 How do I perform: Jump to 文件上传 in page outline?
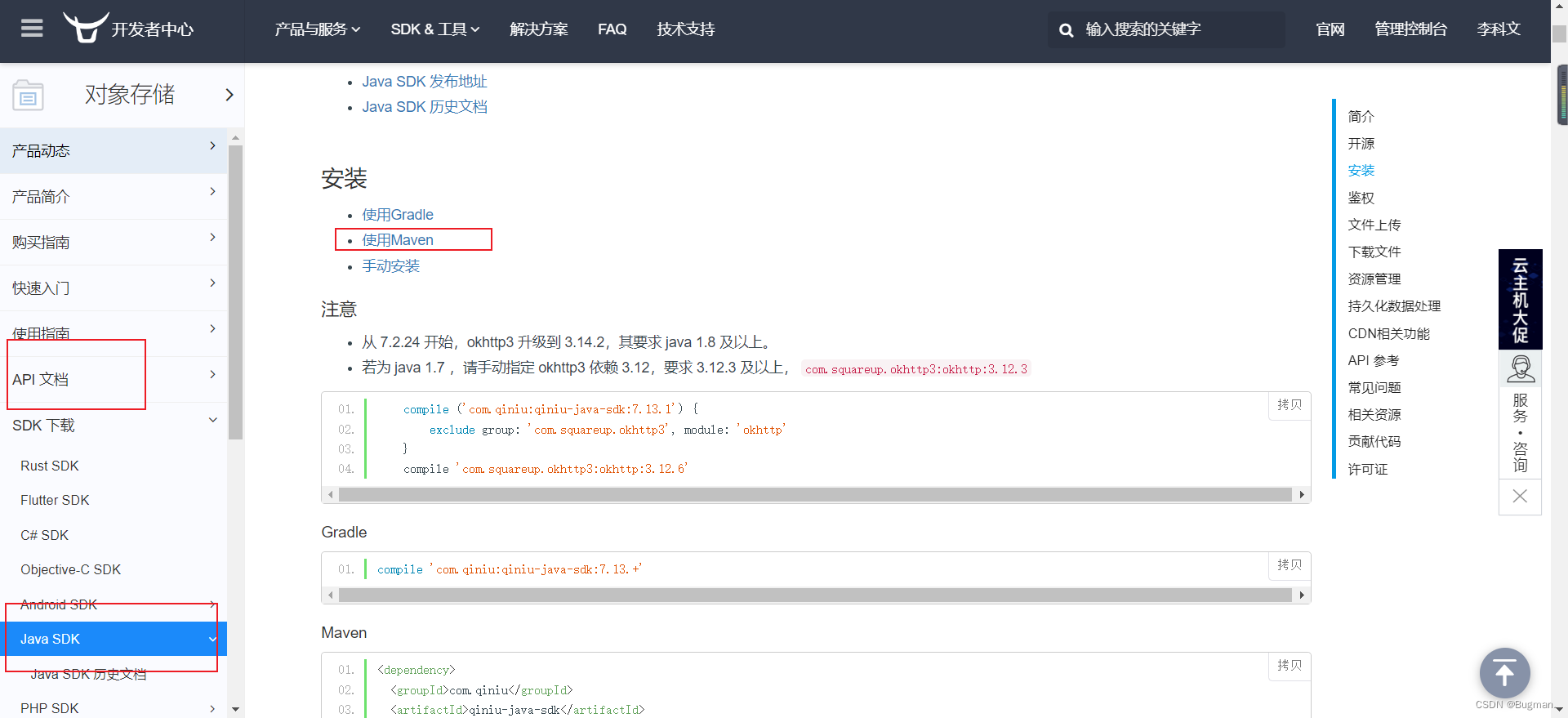pyautogui.click(x=1374, y=225)
